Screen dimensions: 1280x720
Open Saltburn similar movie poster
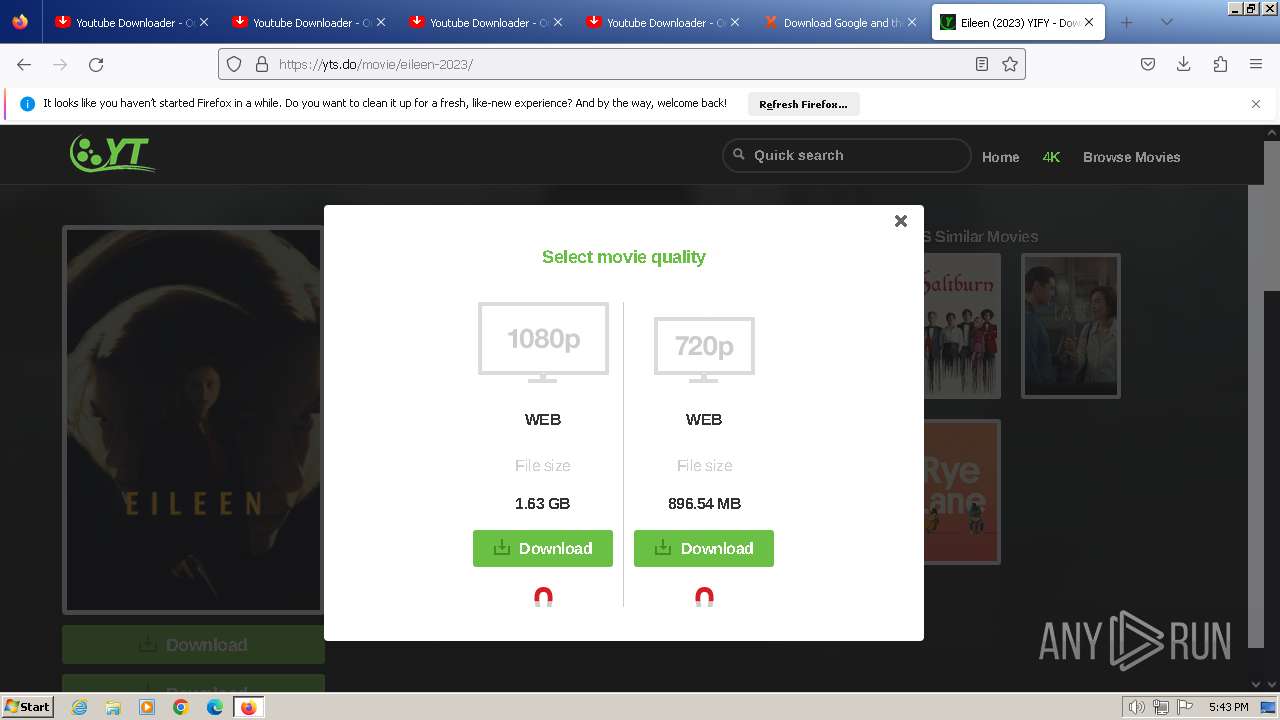pyautogui.click(x=962, y=325)
